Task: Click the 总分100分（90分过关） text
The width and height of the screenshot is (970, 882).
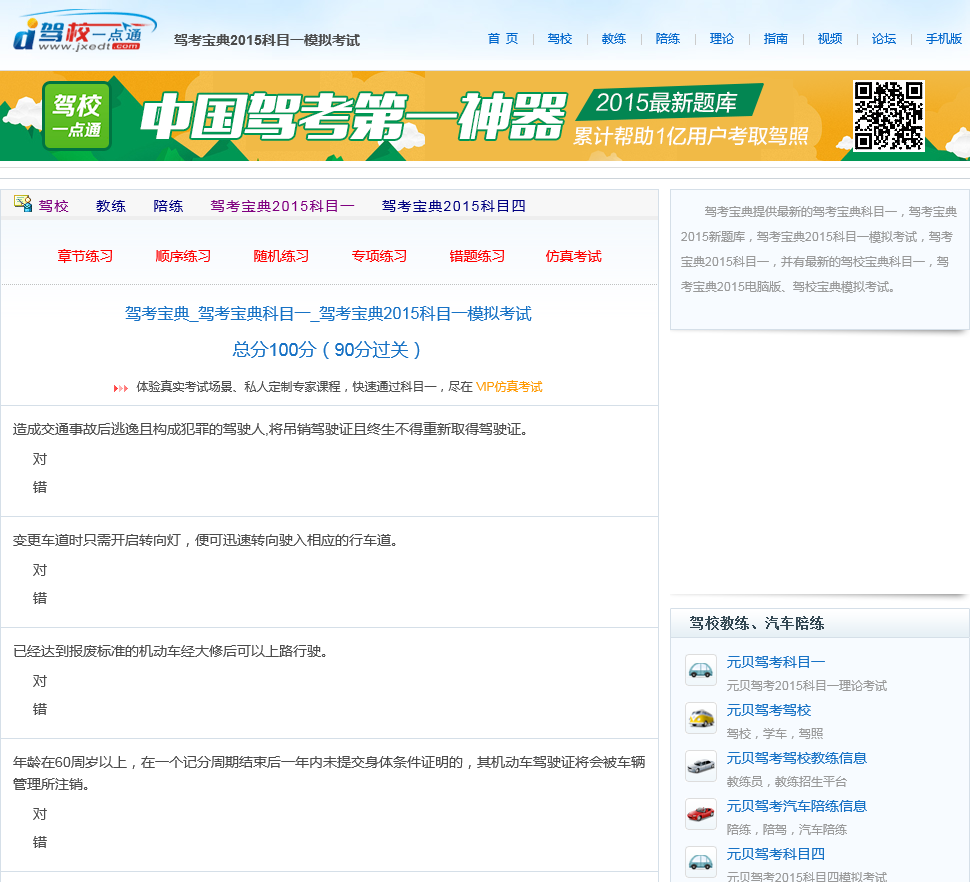Action: 327,349
